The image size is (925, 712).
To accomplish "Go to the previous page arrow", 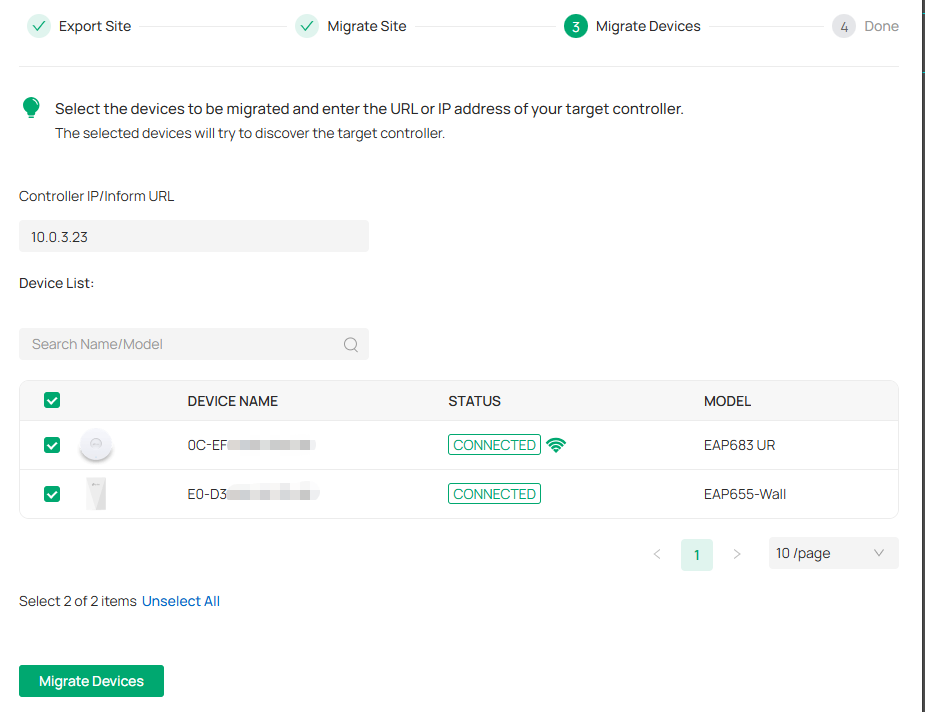I will point(657,554).
